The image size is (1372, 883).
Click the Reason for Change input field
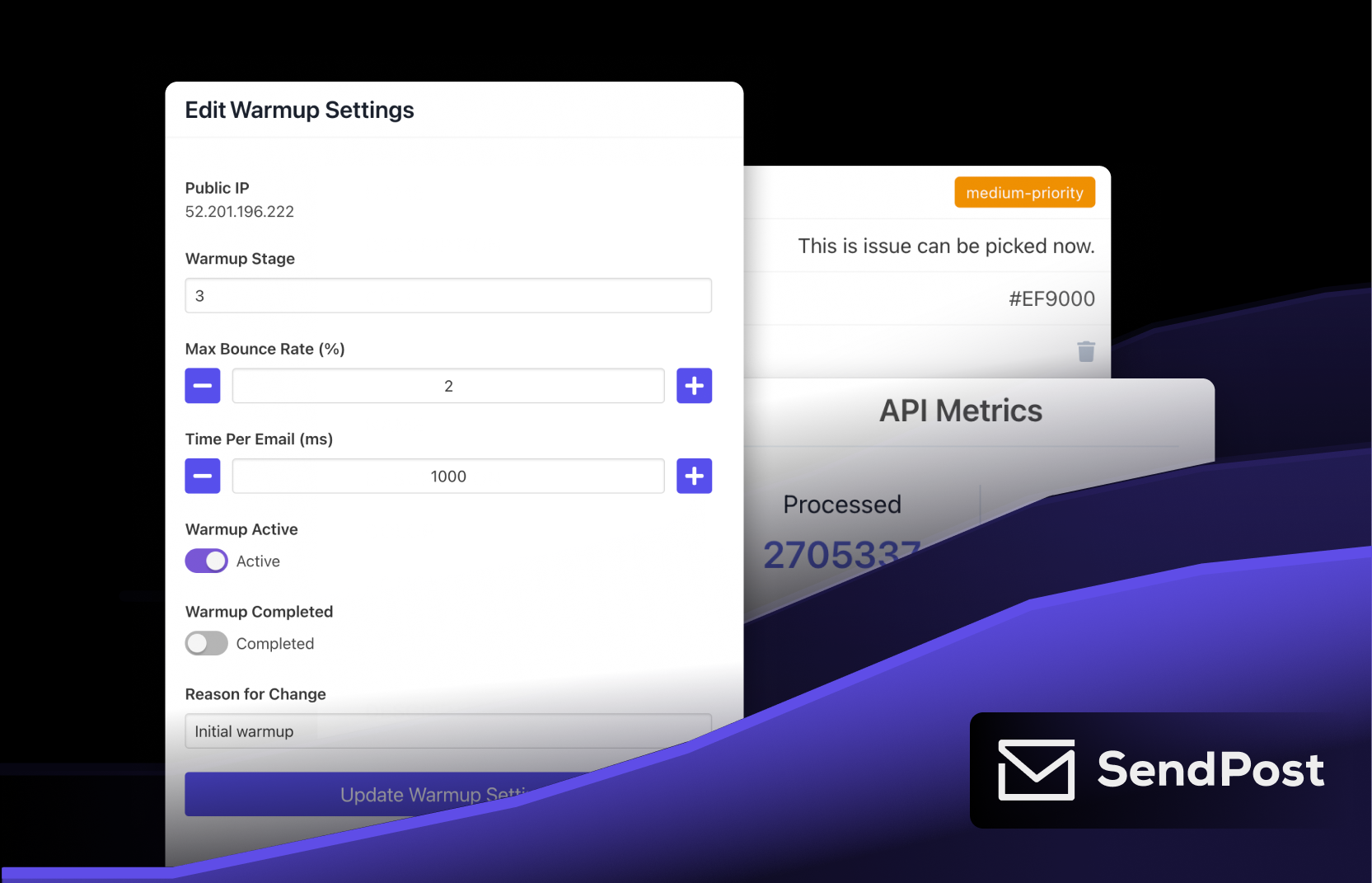pyautogui.click(x=448, y=731)
